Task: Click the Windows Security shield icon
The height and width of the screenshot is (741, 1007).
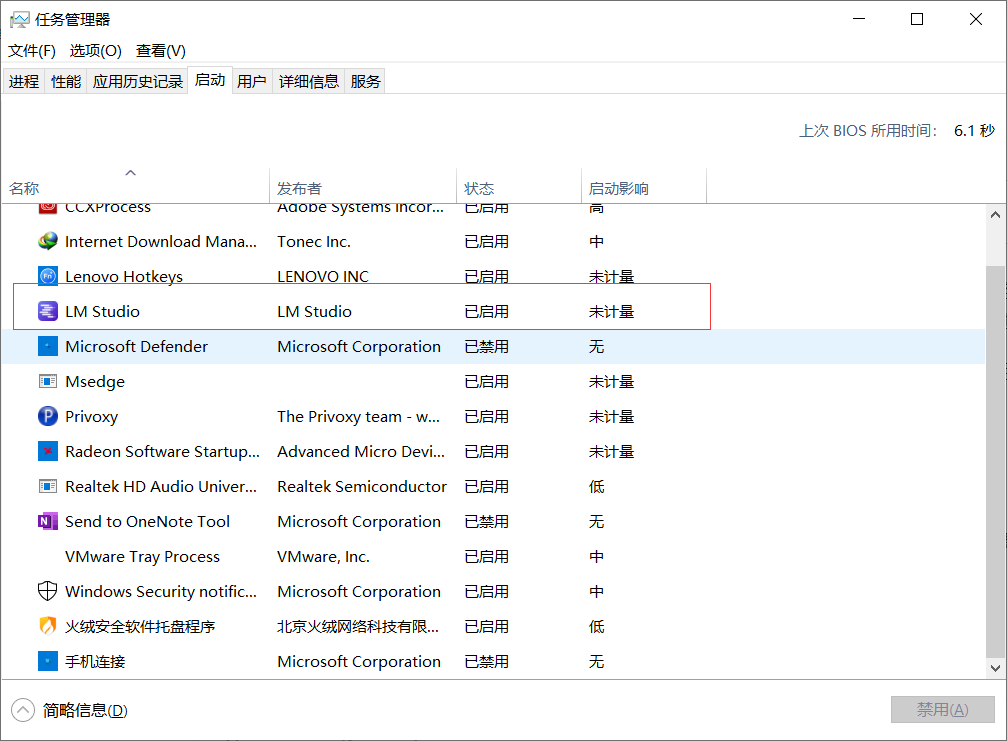Action: click(x=48, y=591)
